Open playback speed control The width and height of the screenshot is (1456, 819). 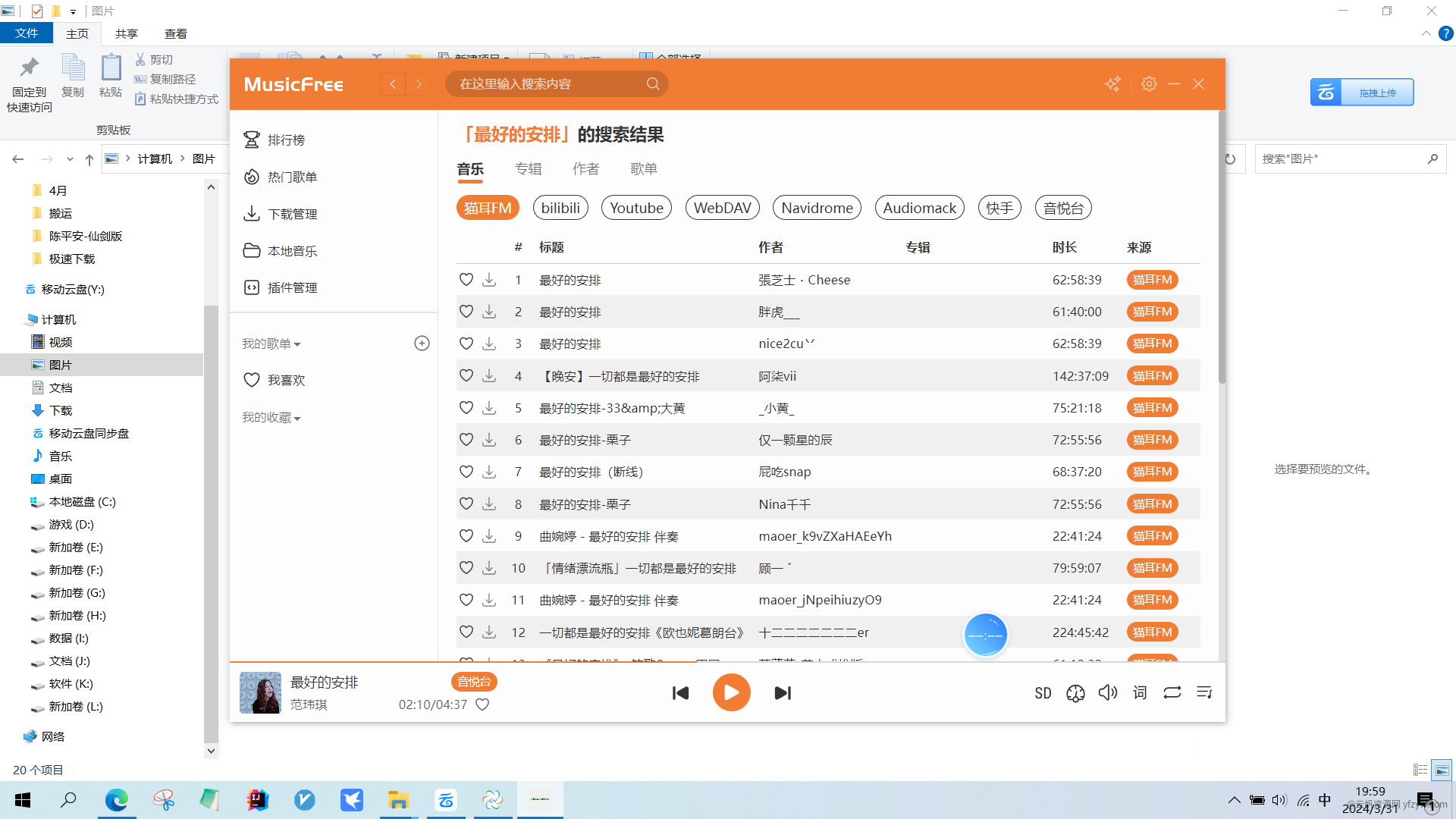[1075, 692]
